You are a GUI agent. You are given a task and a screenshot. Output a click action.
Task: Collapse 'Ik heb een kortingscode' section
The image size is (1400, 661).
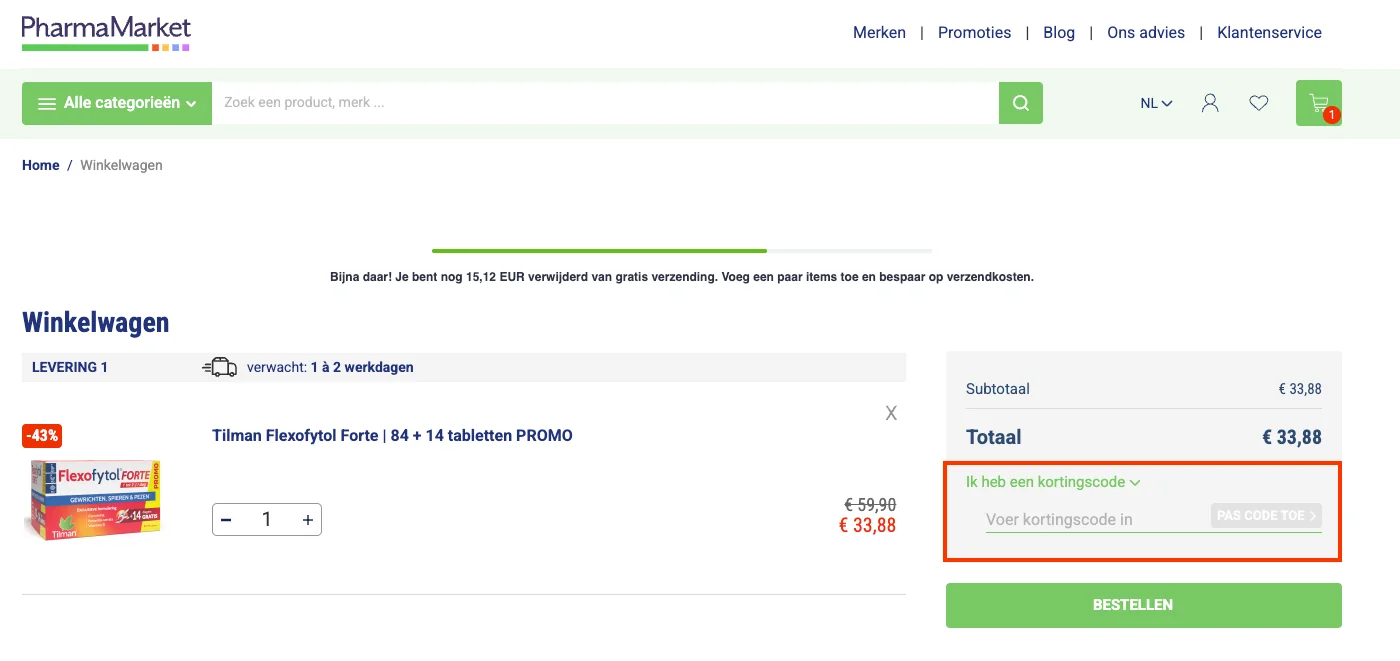[x=1053, y=481]
